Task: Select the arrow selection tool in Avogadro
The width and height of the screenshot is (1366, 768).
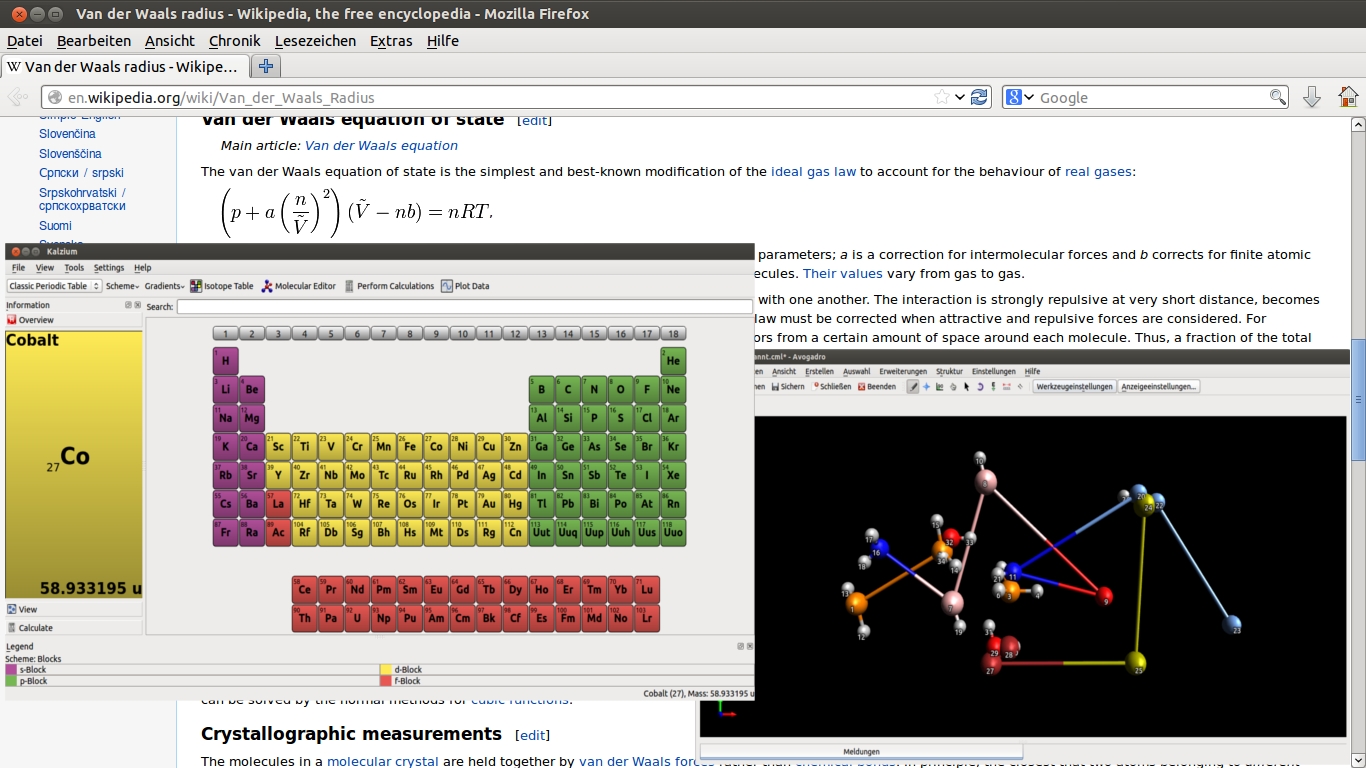Action: [x=967, y=387]
